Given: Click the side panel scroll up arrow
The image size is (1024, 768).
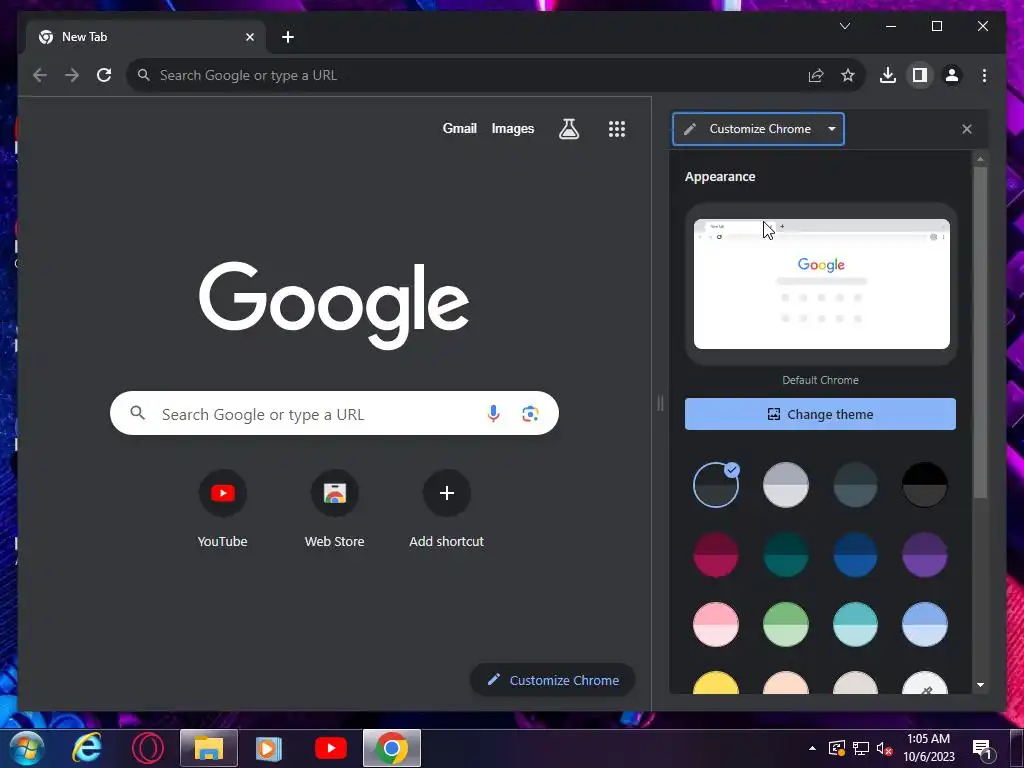Looking at the screenshot, I should coord(980,159).
